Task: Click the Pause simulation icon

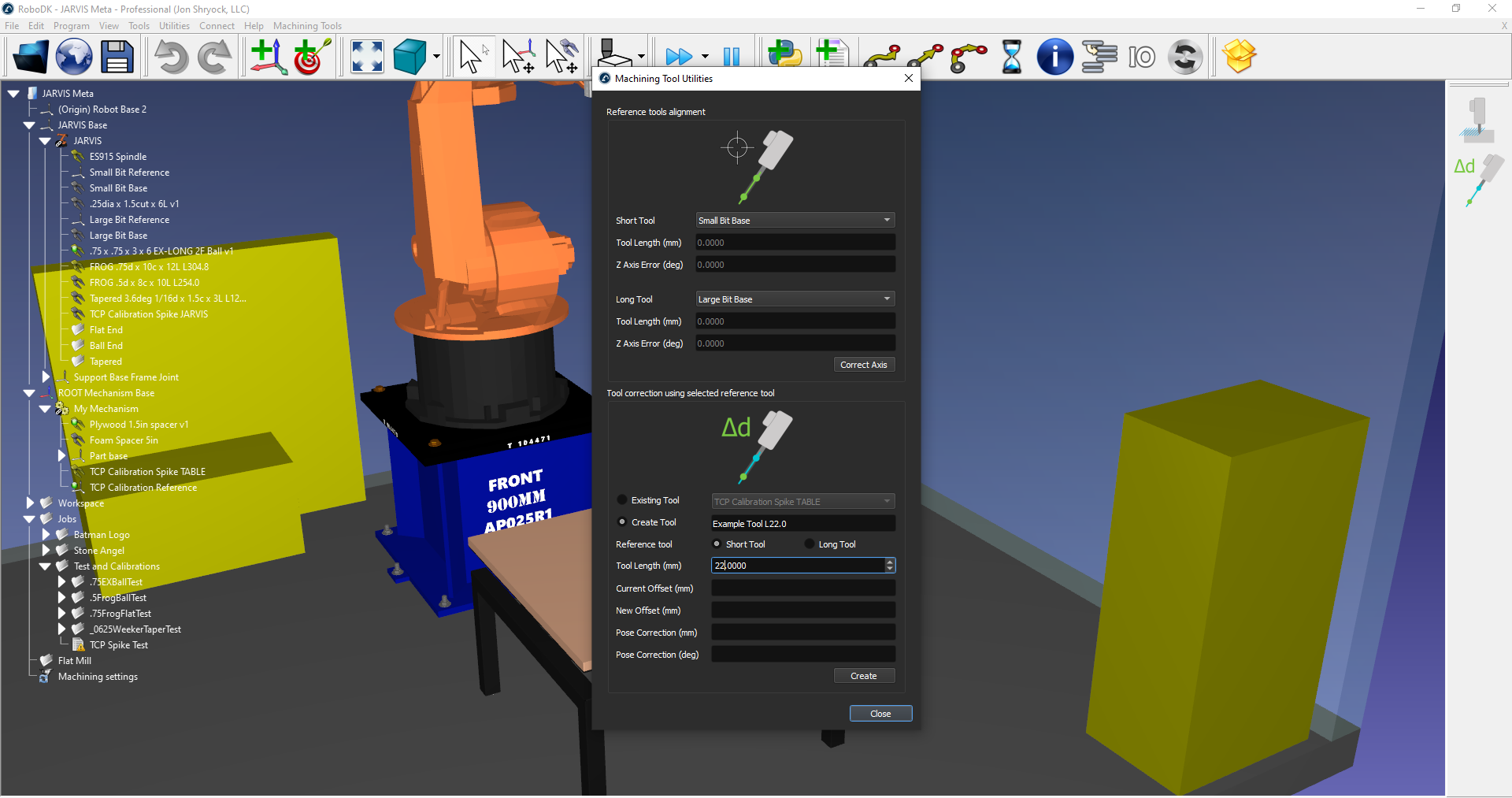Action: (732, 57)
